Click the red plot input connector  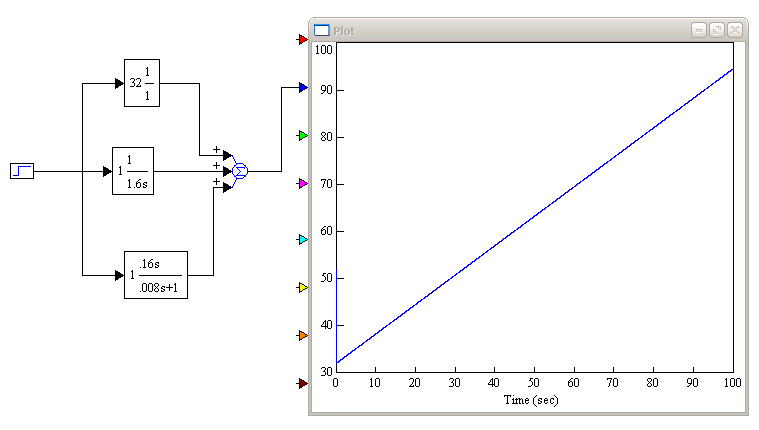tap(303, 40)
